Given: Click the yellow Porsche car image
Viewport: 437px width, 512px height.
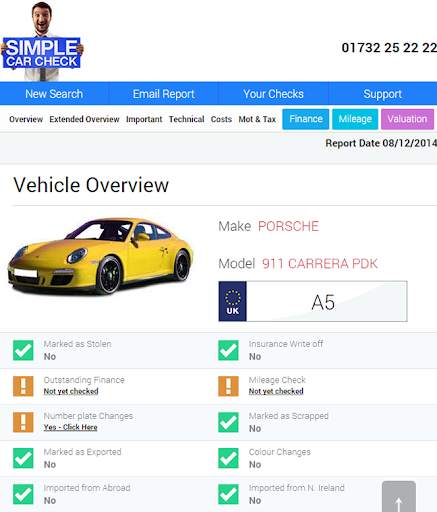Looking at the screenshot, I should pos(101,256).
